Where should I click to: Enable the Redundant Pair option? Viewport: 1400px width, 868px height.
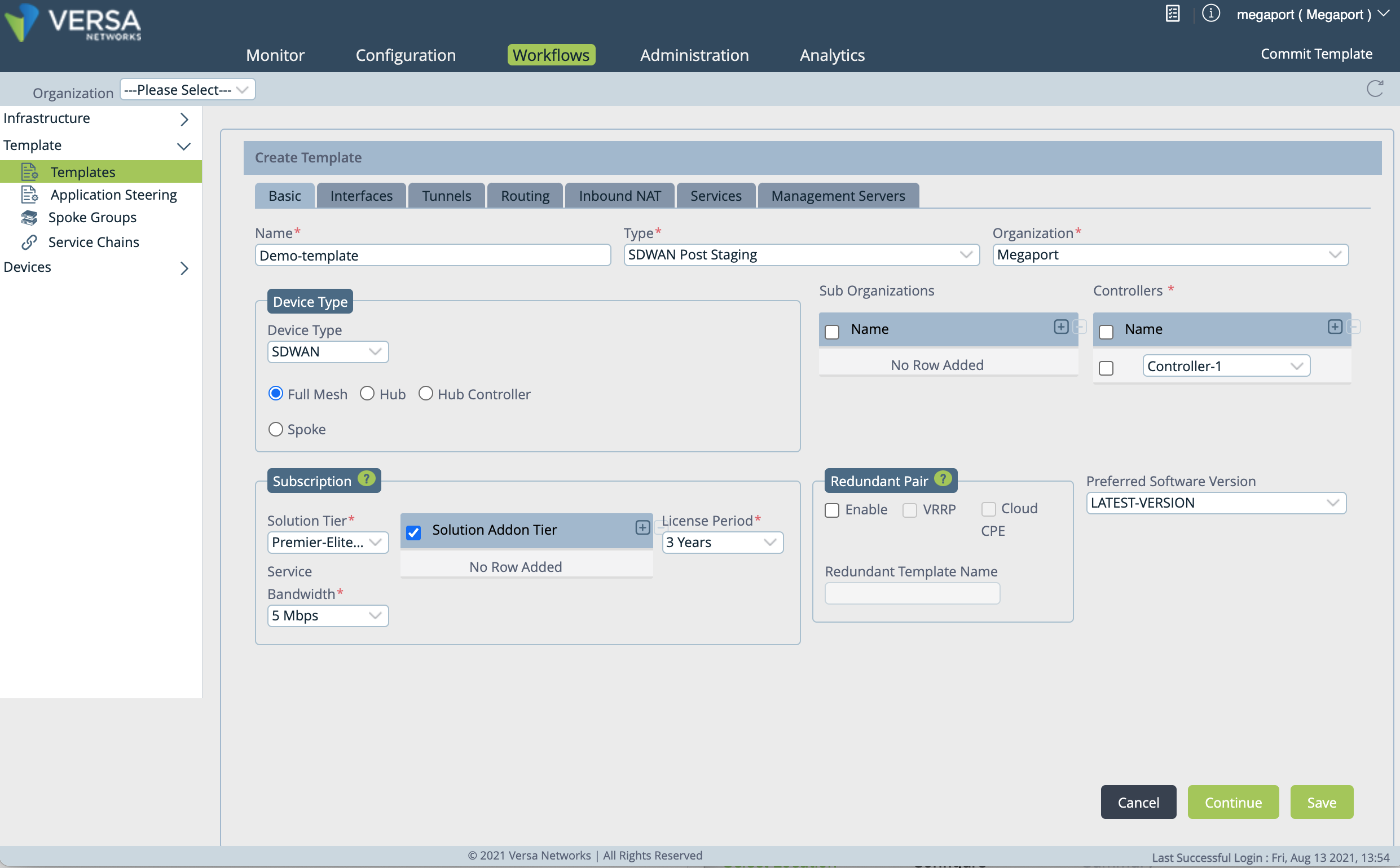click(x=833, y=510)
